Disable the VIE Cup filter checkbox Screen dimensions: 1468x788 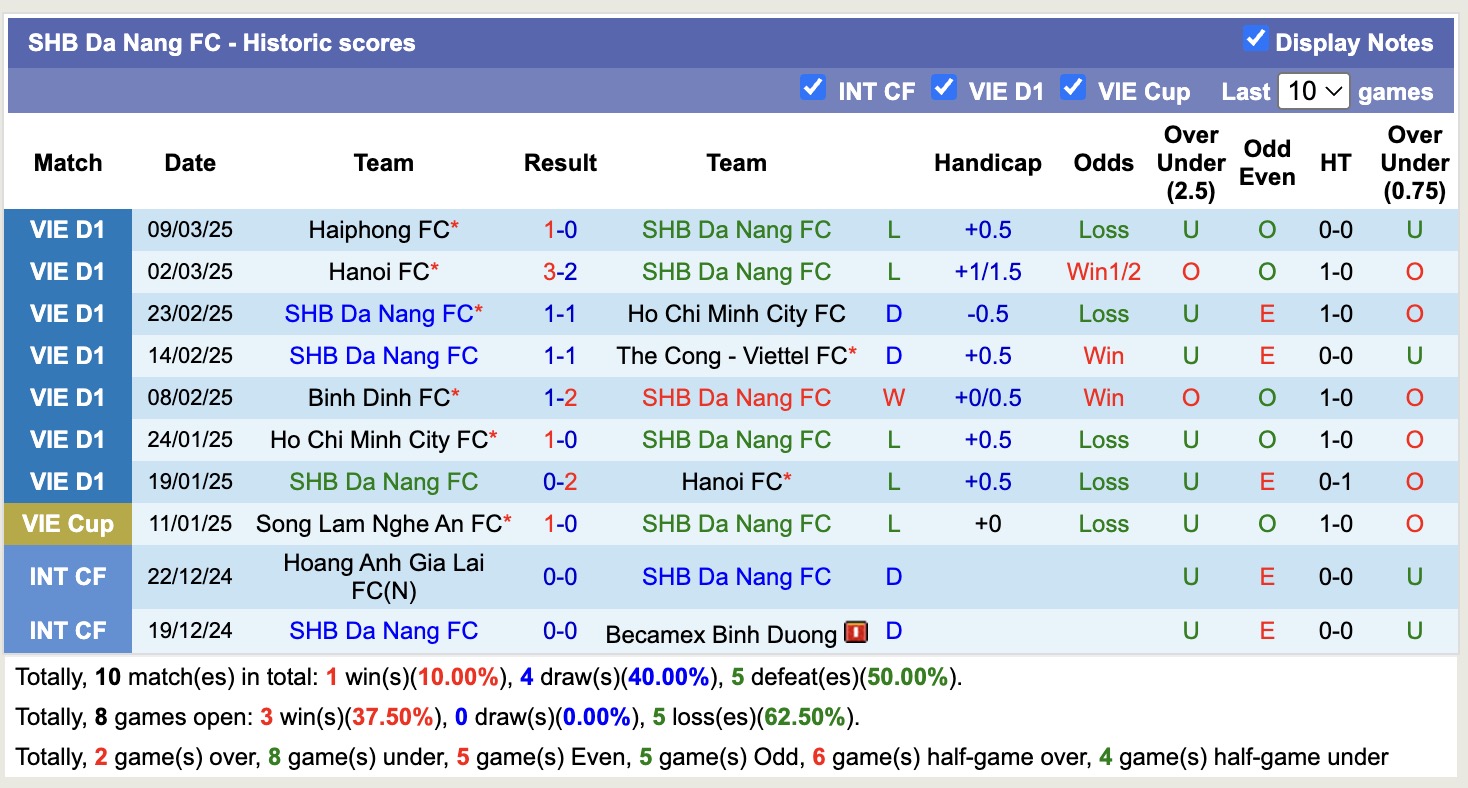point(1073,88)
